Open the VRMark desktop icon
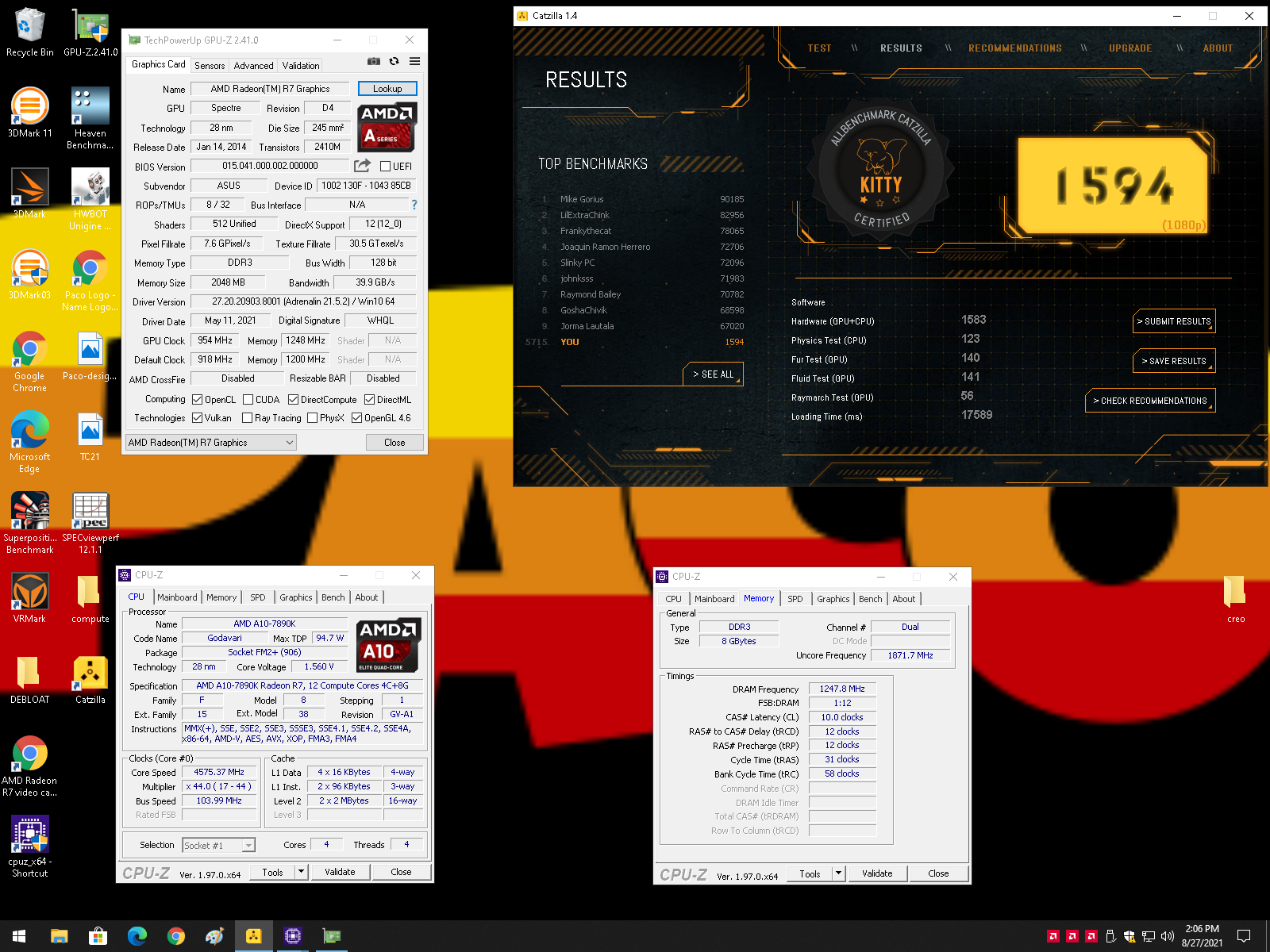Image resolution: width=1270 pixels, height=952 pixels. pos(30,597)
